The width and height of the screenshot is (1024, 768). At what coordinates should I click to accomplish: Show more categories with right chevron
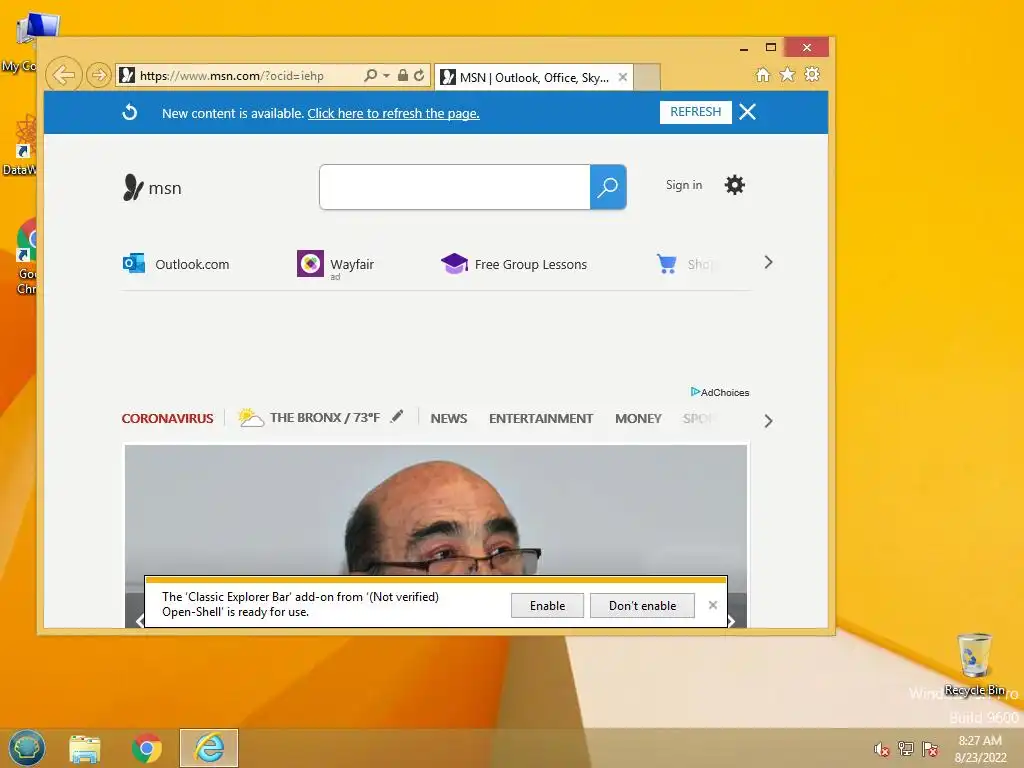(x=769, y=421)
